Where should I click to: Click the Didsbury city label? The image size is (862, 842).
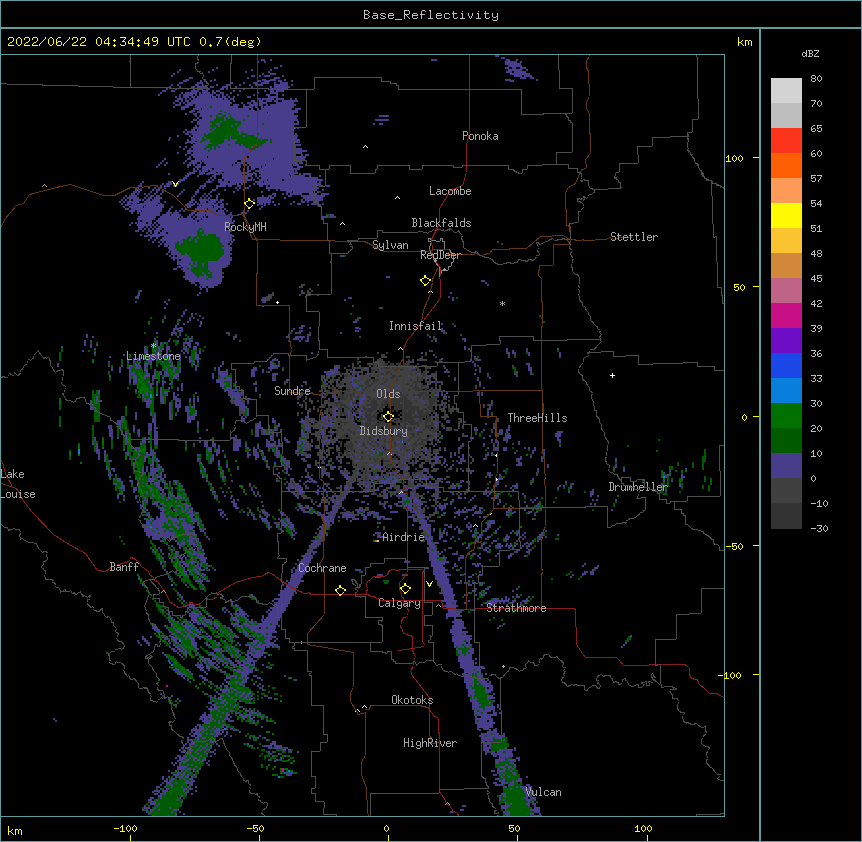384,431
